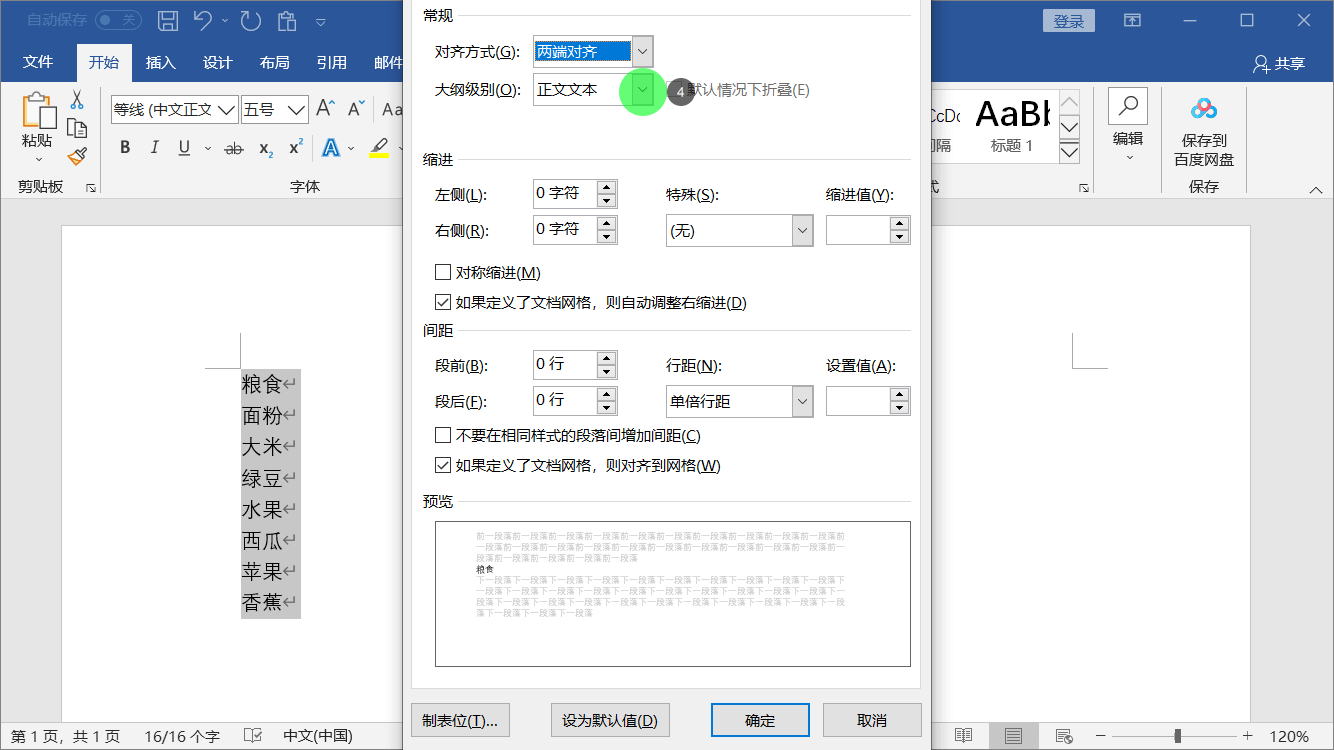This screenshot has width=1334, height=750.
Task: Toggle the AutoSave switch
Action: coord(118,20)
